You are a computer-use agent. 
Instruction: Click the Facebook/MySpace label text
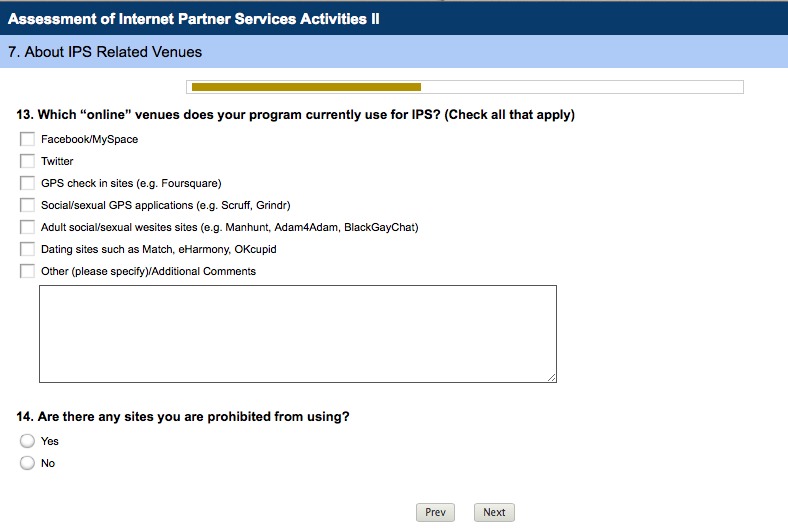tap(89, 139)
